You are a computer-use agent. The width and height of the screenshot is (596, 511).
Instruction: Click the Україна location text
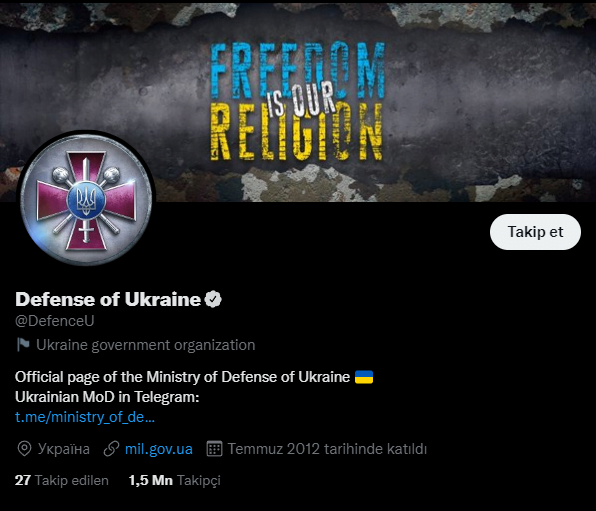click(64, 449)
